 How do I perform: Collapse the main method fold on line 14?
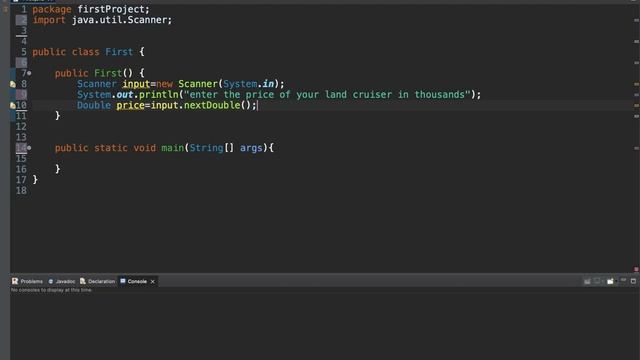29,148
